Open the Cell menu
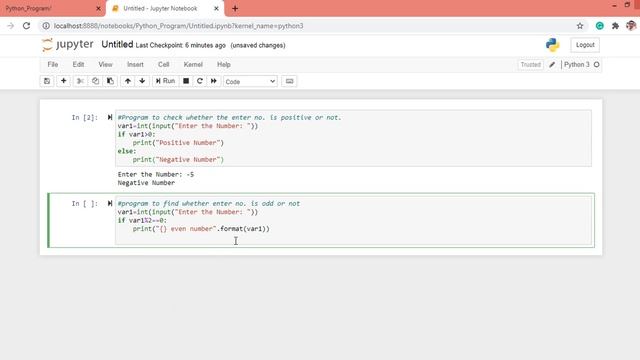Image resolution: width=640 pixels, height=360 pixels. coord(164,64)
